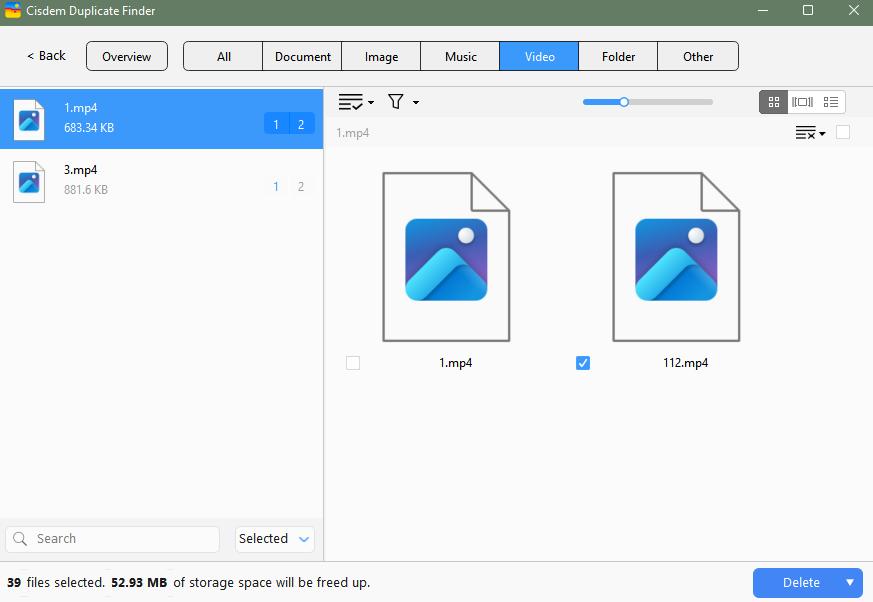Switch to the Image tab

(381, 56)
